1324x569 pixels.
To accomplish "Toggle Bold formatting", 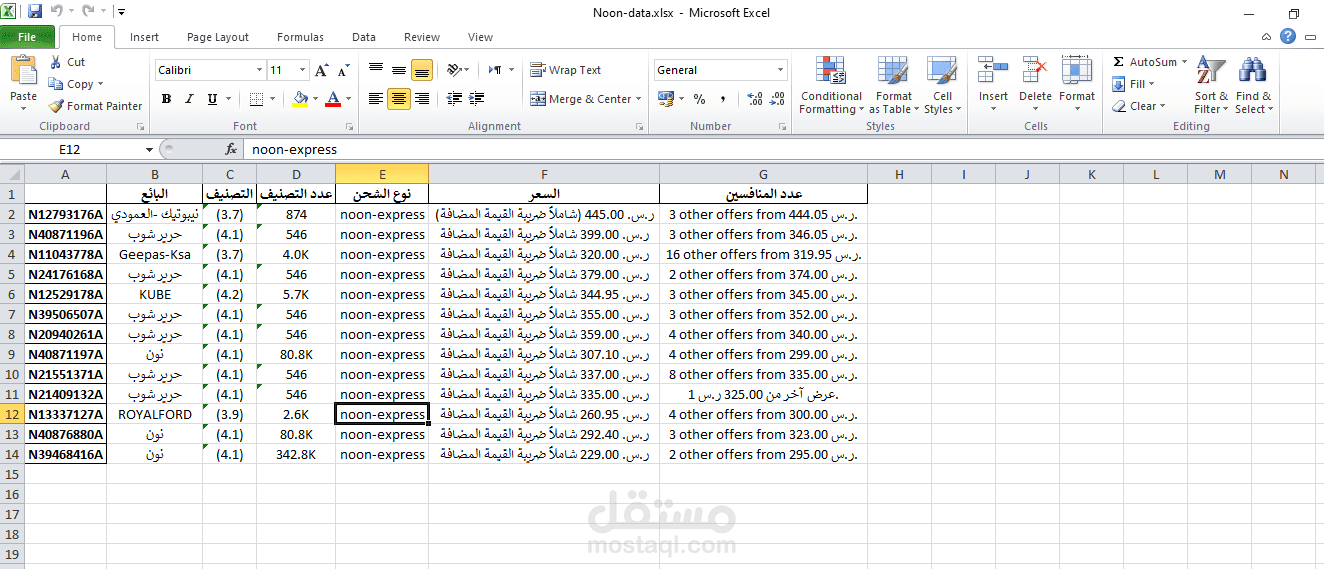I will click(166, 99).
